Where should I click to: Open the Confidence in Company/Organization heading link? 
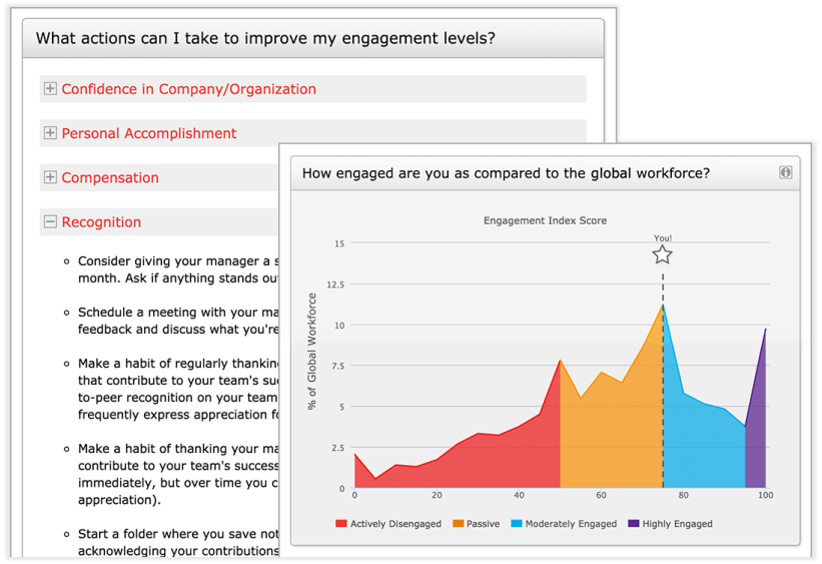coord(188,89)
